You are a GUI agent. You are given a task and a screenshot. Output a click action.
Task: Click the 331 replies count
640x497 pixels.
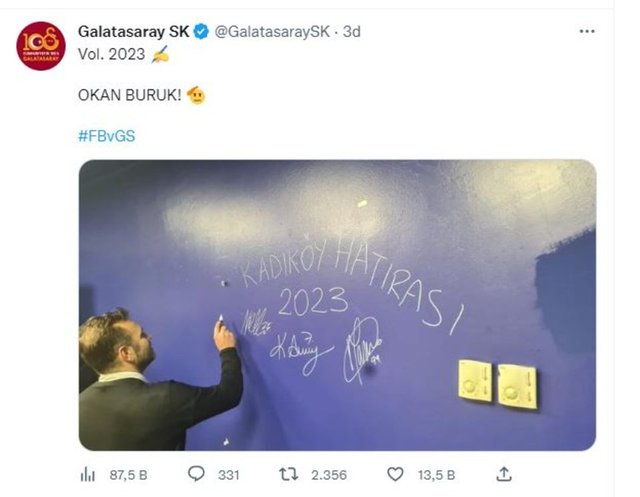(x=229, y=475)
